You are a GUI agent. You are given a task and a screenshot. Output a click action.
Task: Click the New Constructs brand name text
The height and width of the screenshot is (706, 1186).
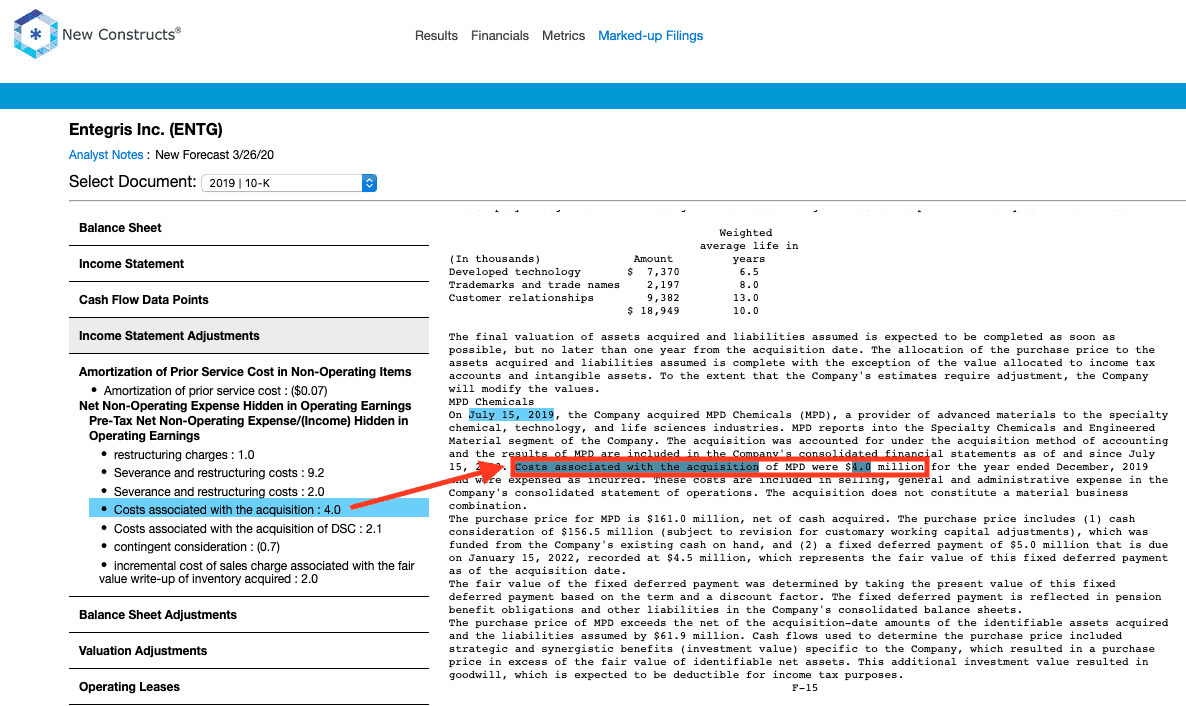pyautogui.click(x=121, y=34)
